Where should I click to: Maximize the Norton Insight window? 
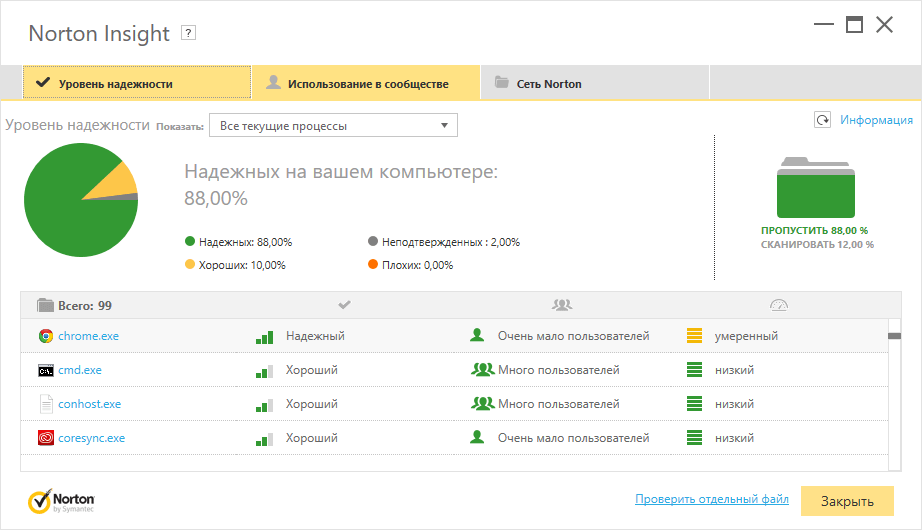(854, 25)
